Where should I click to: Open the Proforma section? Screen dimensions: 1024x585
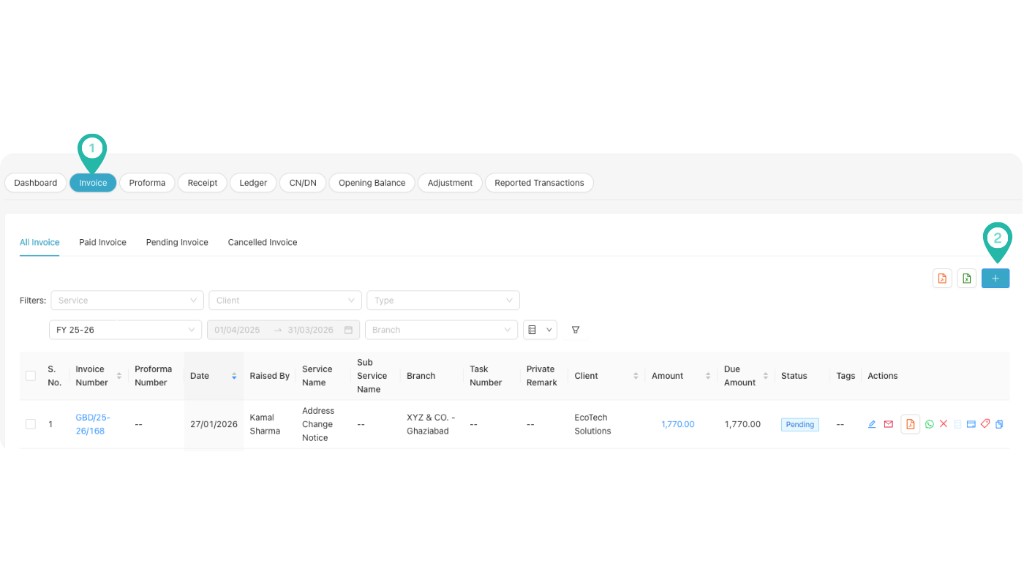pos(147,182)
